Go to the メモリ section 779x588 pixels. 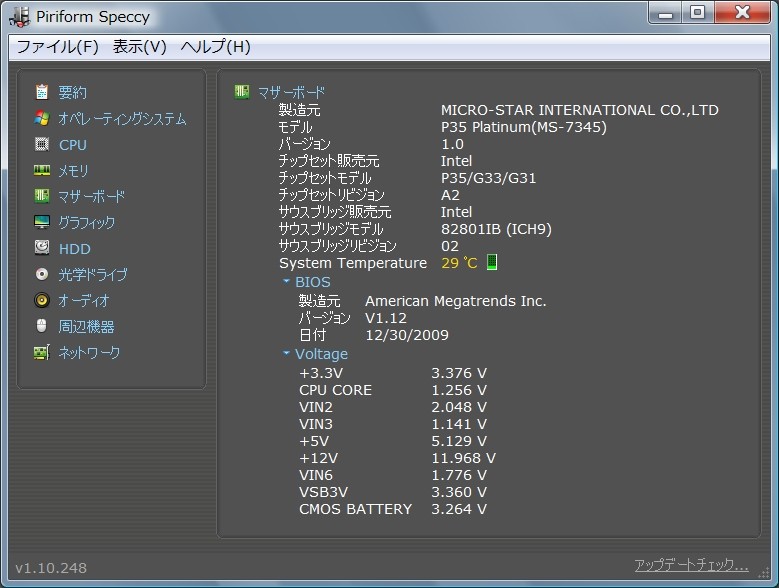click(74, 171)
